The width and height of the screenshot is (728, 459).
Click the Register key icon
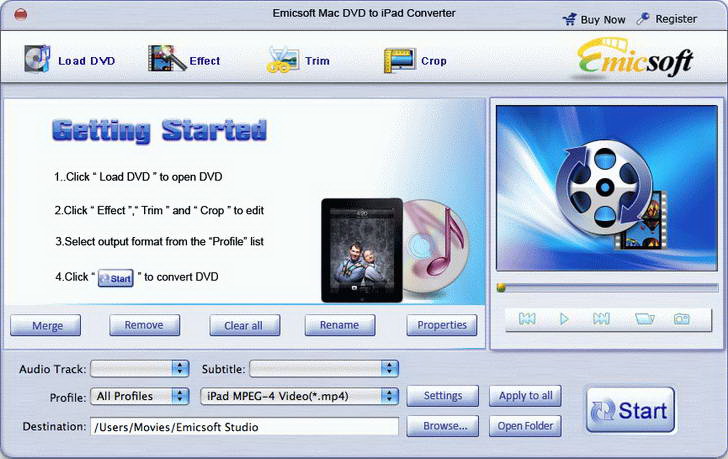point(643,19)
